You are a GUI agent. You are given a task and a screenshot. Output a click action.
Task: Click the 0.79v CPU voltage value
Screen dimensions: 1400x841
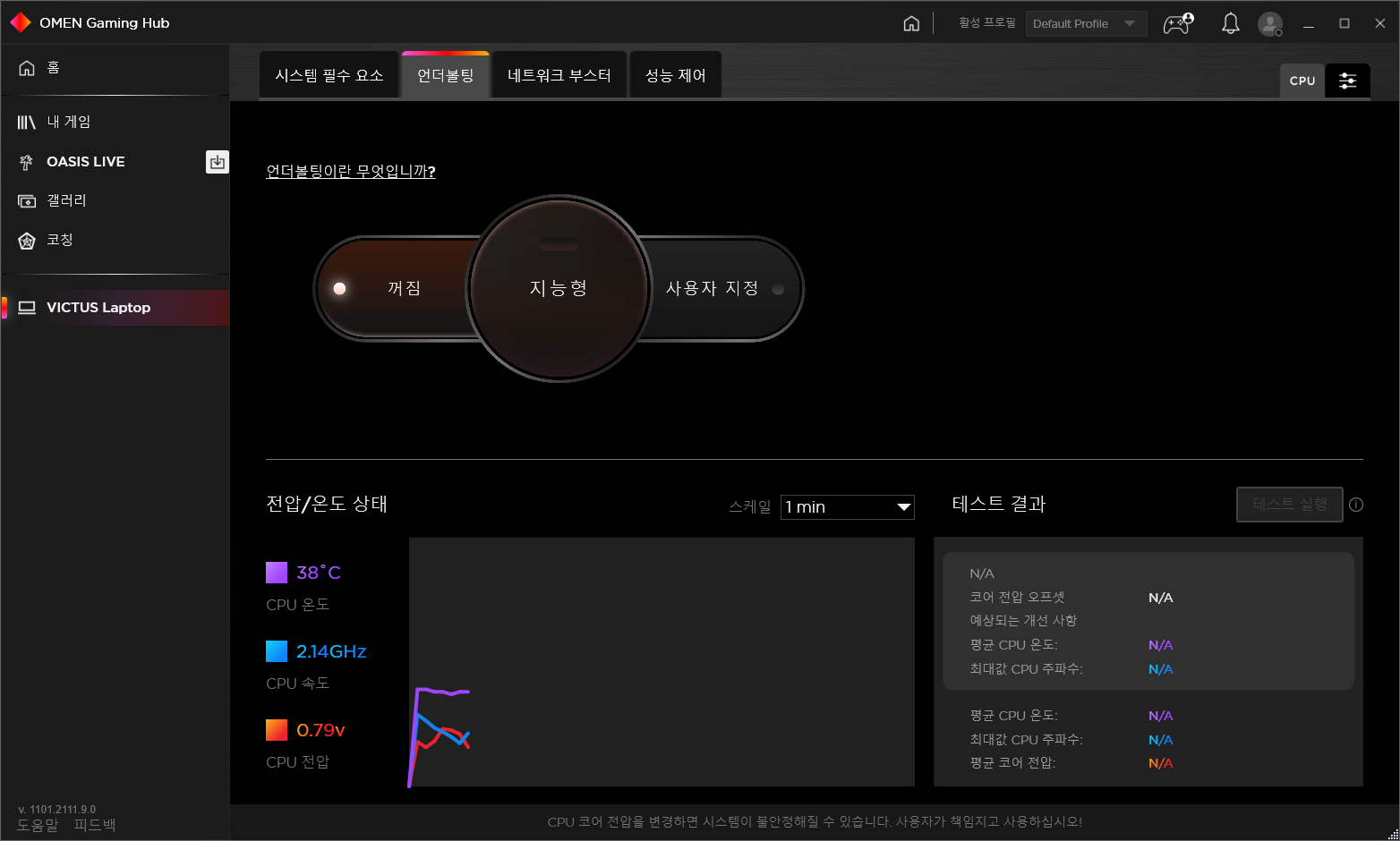coord(320,730)
